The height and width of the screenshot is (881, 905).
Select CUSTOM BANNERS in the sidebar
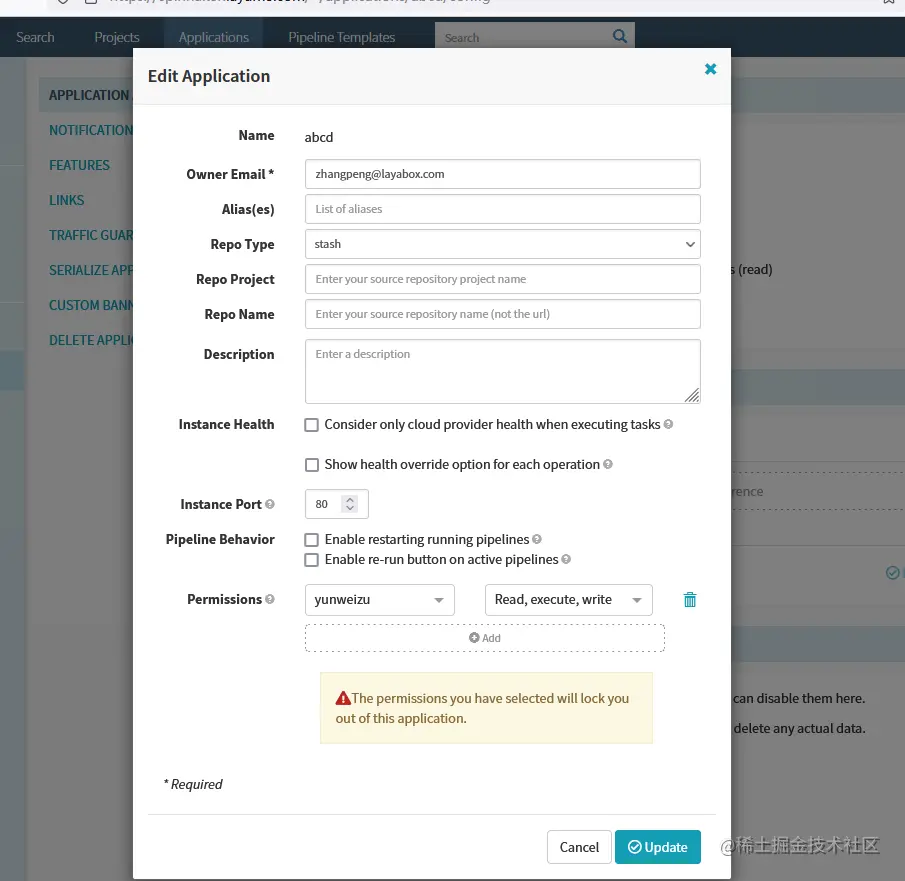[x=91, y=305]
